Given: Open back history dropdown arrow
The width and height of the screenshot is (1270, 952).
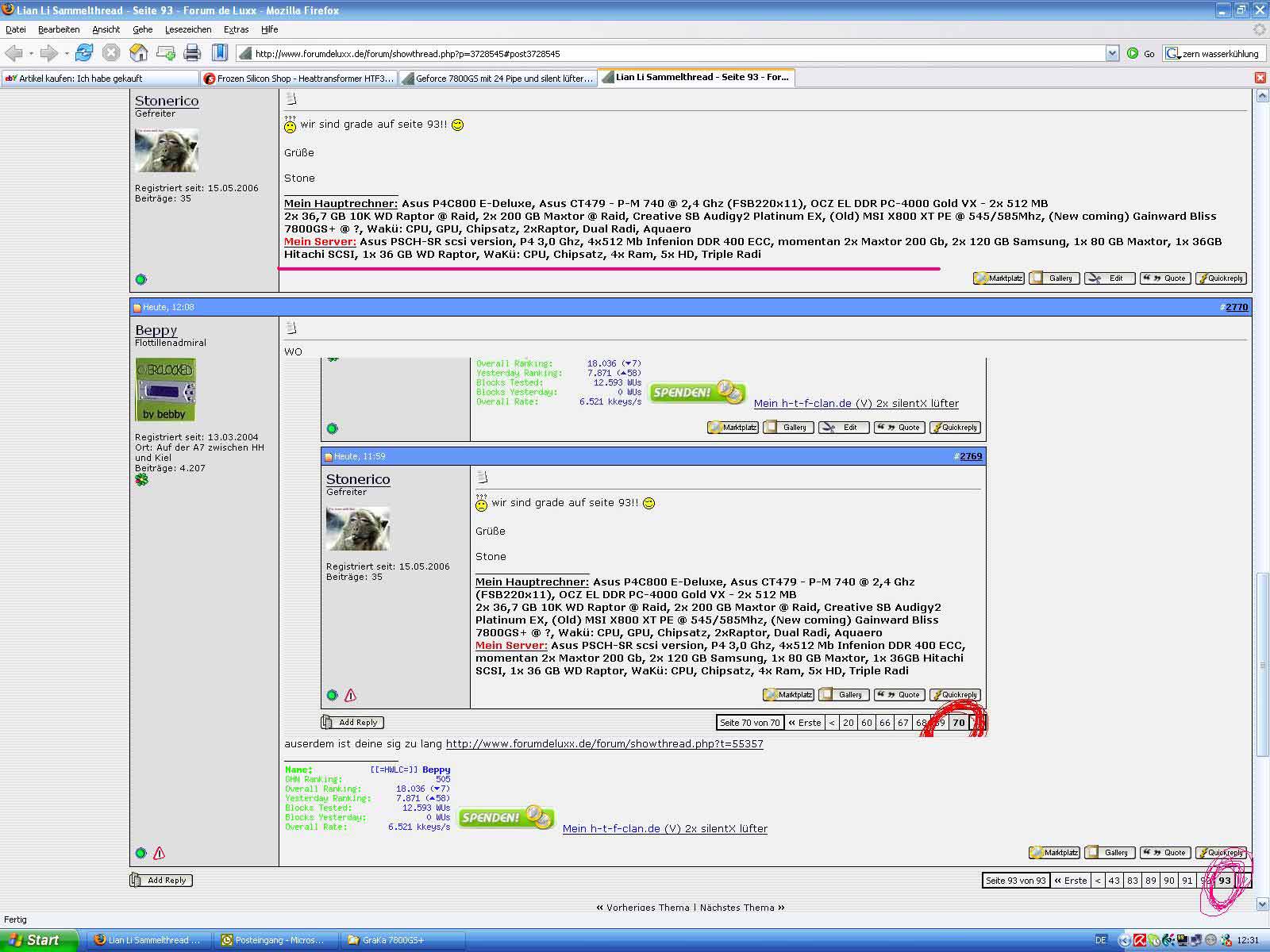Looking at the screenshot, I should 31,53.
